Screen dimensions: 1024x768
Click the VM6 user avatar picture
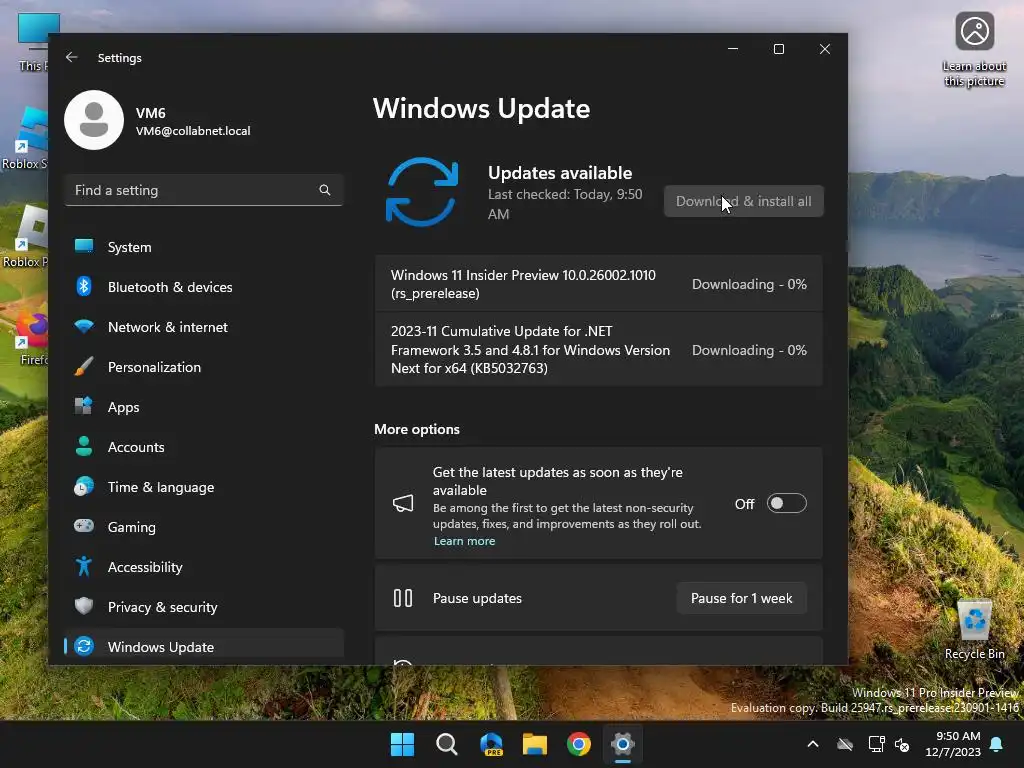pos(94,120)
